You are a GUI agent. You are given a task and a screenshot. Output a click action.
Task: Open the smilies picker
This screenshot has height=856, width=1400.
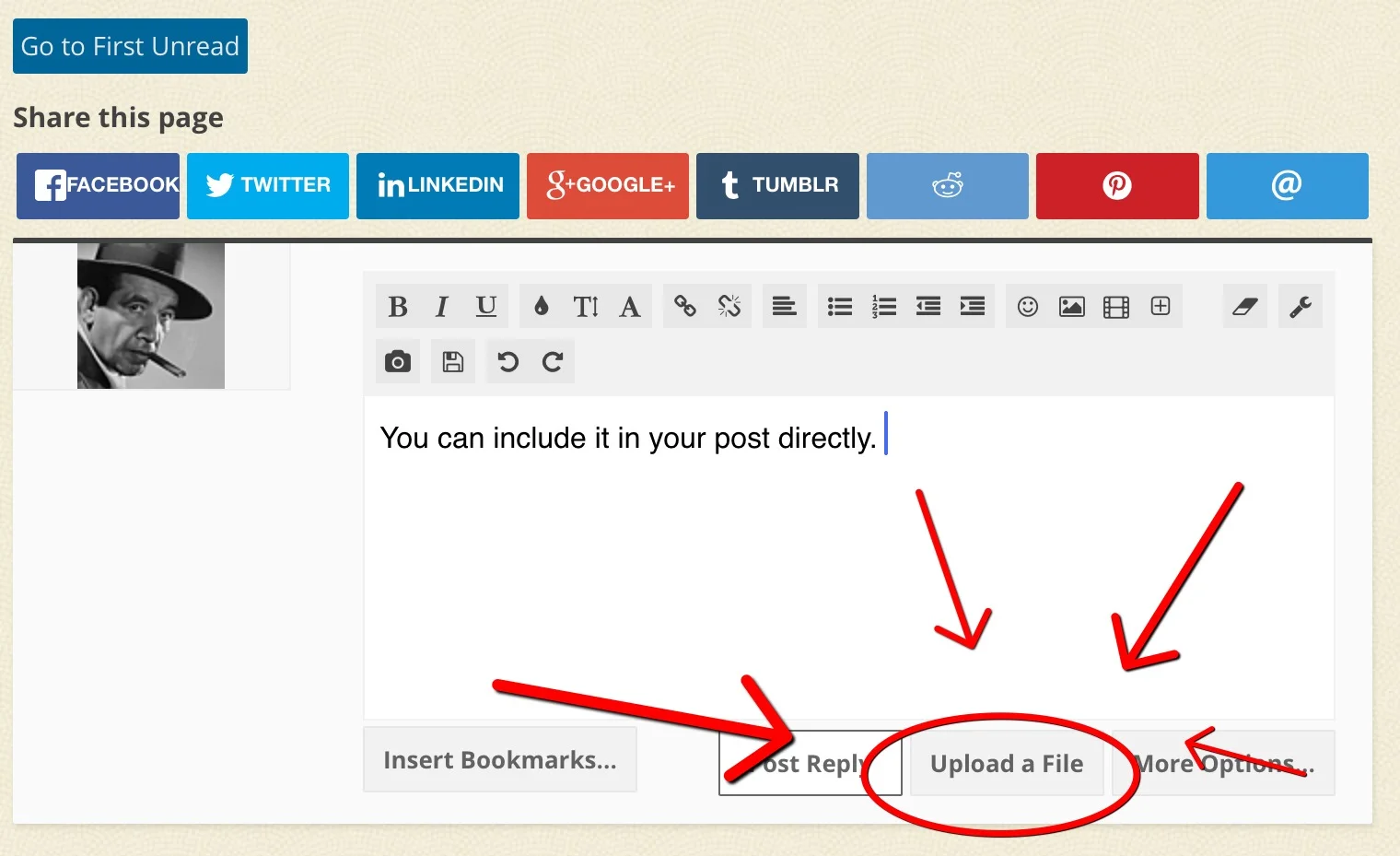(x=1028, y=306)
